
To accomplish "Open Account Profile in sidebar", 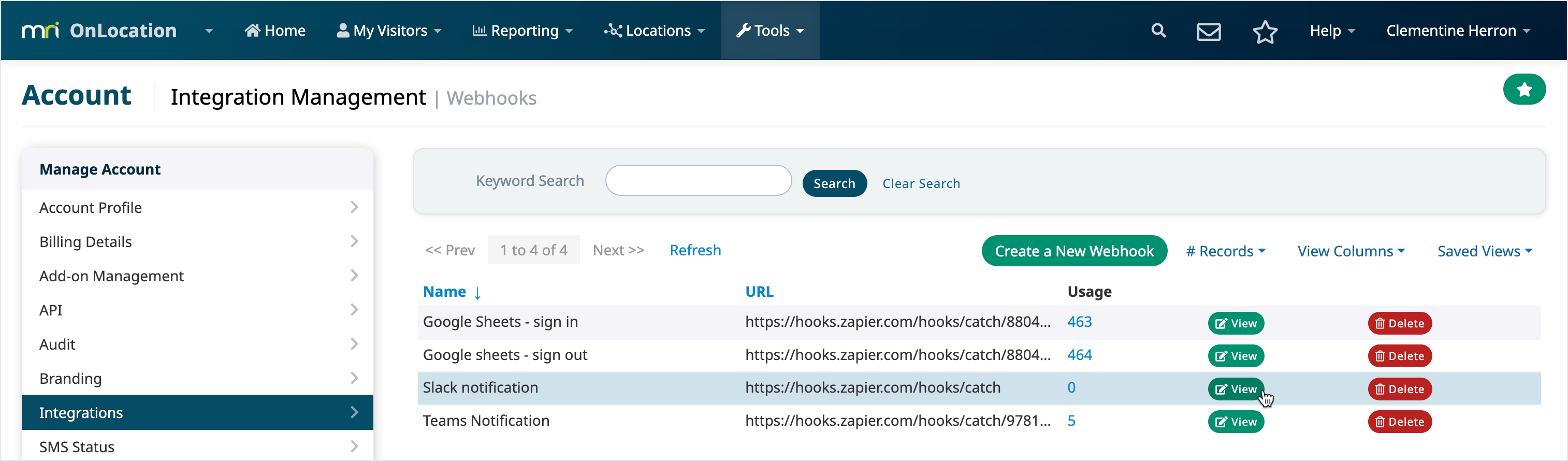I will [197, 208].
